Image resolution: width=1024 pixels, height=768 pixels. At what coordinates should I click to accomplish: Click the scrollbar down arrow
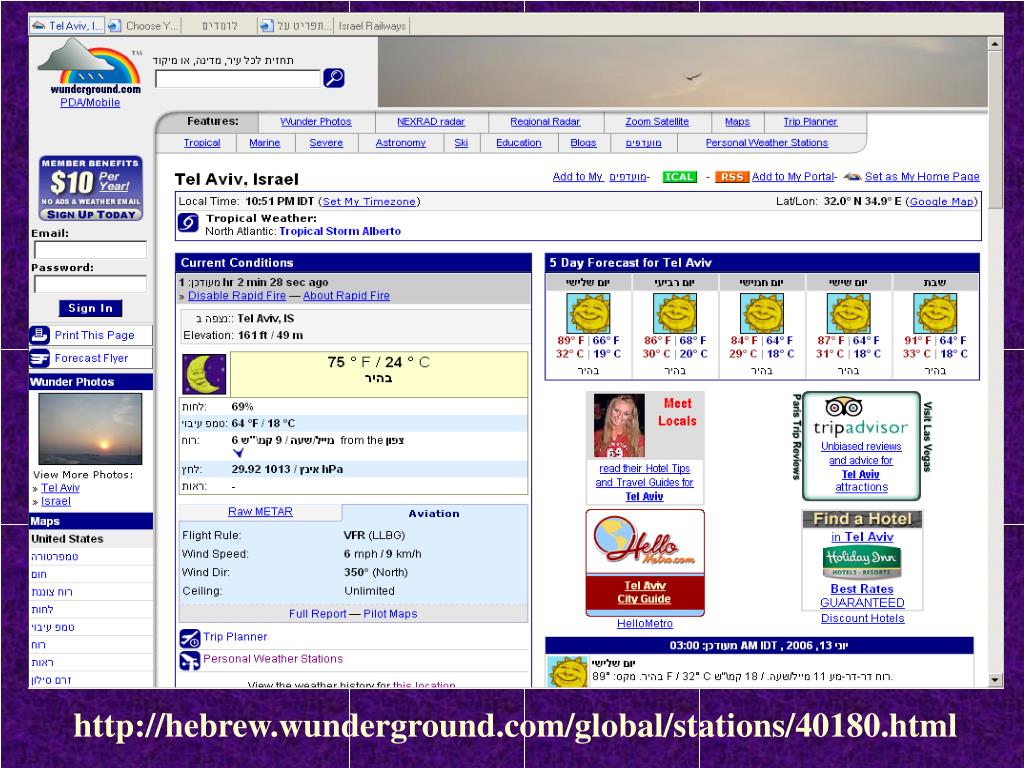tap(995, 680)
